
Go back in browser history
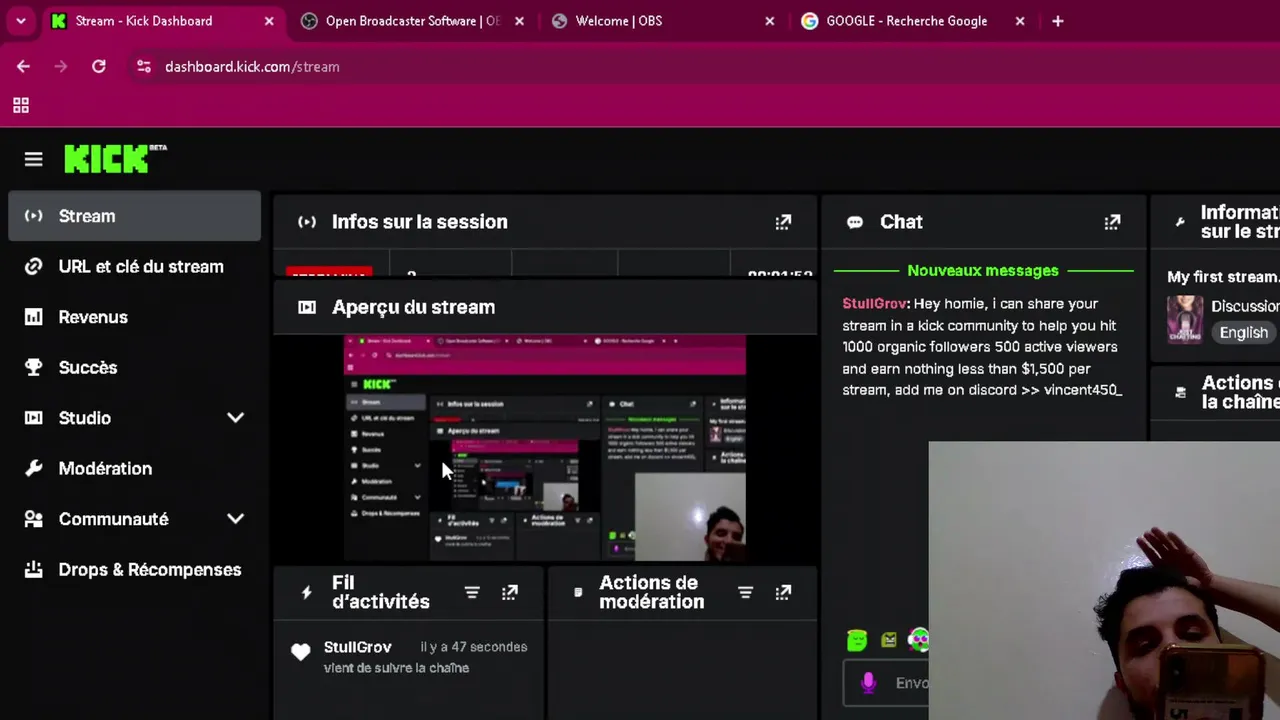point(23,67)
